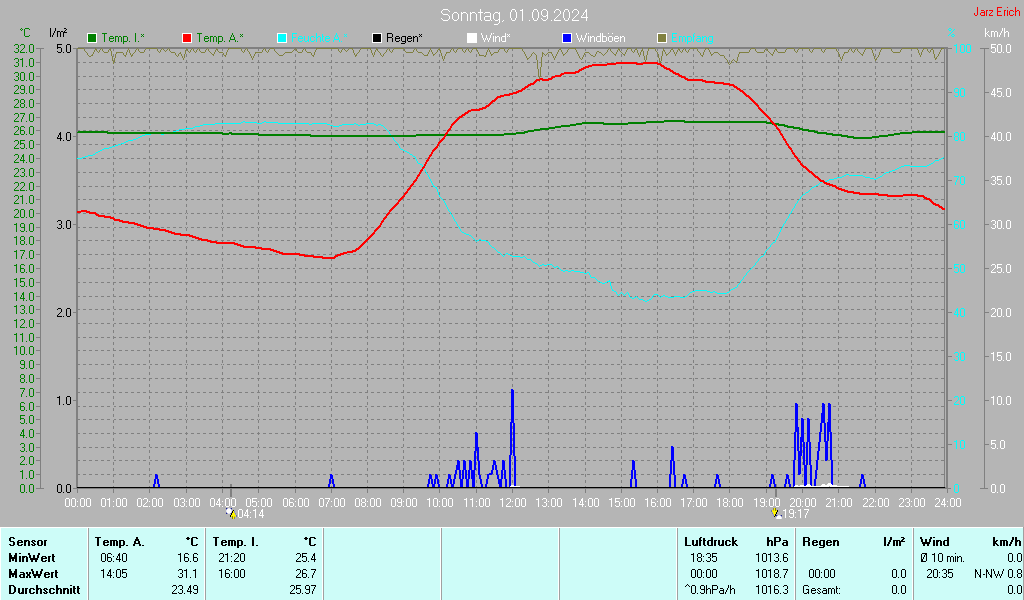This screenshot has height=600, width=1024.
Task: Click the '06:00' time axis label
Action: click(295, 502)
